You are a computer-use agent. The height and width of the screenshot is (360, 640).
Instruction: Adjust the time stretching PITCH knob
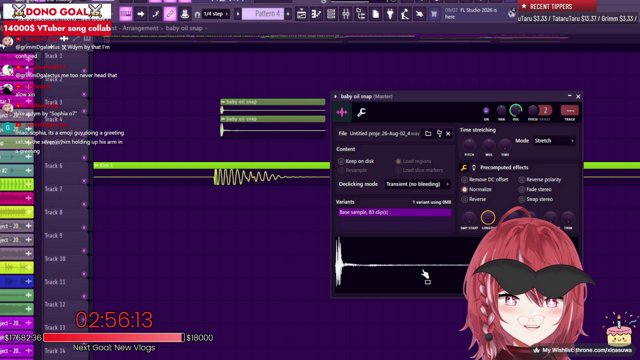(x=469, y=145)
